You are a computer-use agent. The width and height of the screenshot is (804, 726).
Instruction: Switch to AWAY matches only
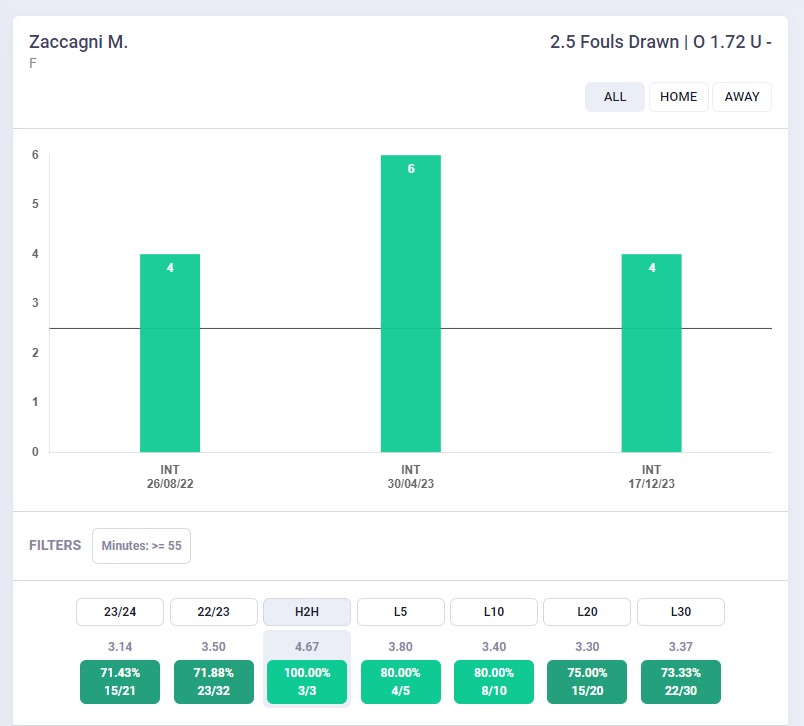742,97
